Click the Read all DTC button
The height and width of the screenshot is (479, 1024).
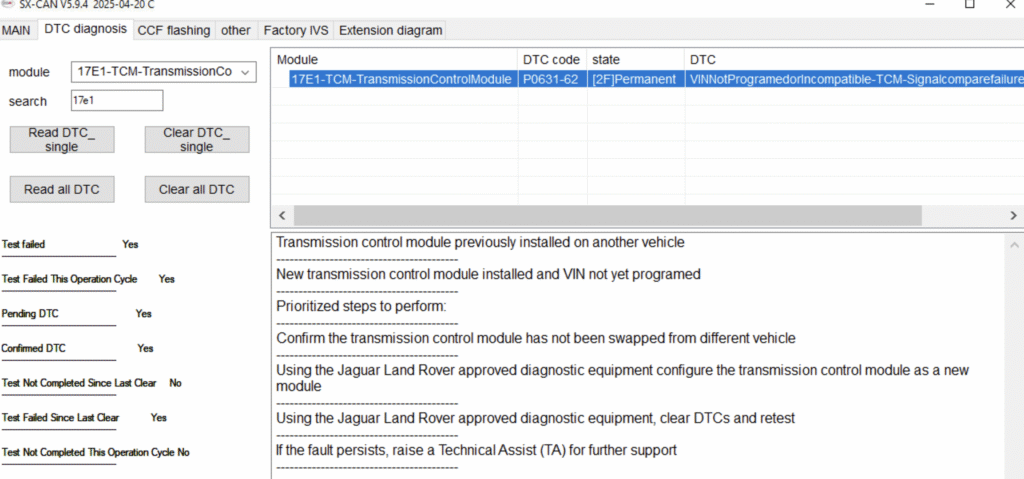point(62,190)
